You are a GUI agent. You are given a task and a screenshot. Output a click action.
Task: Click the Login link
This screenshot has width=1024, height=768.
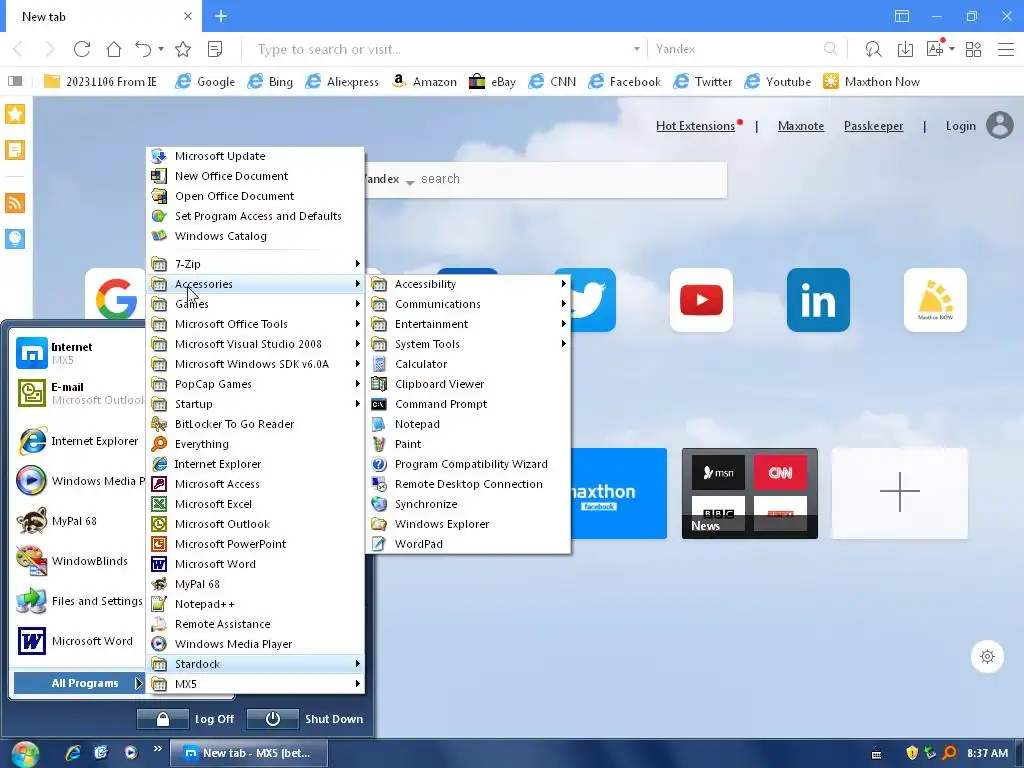[x=960, y=126]
